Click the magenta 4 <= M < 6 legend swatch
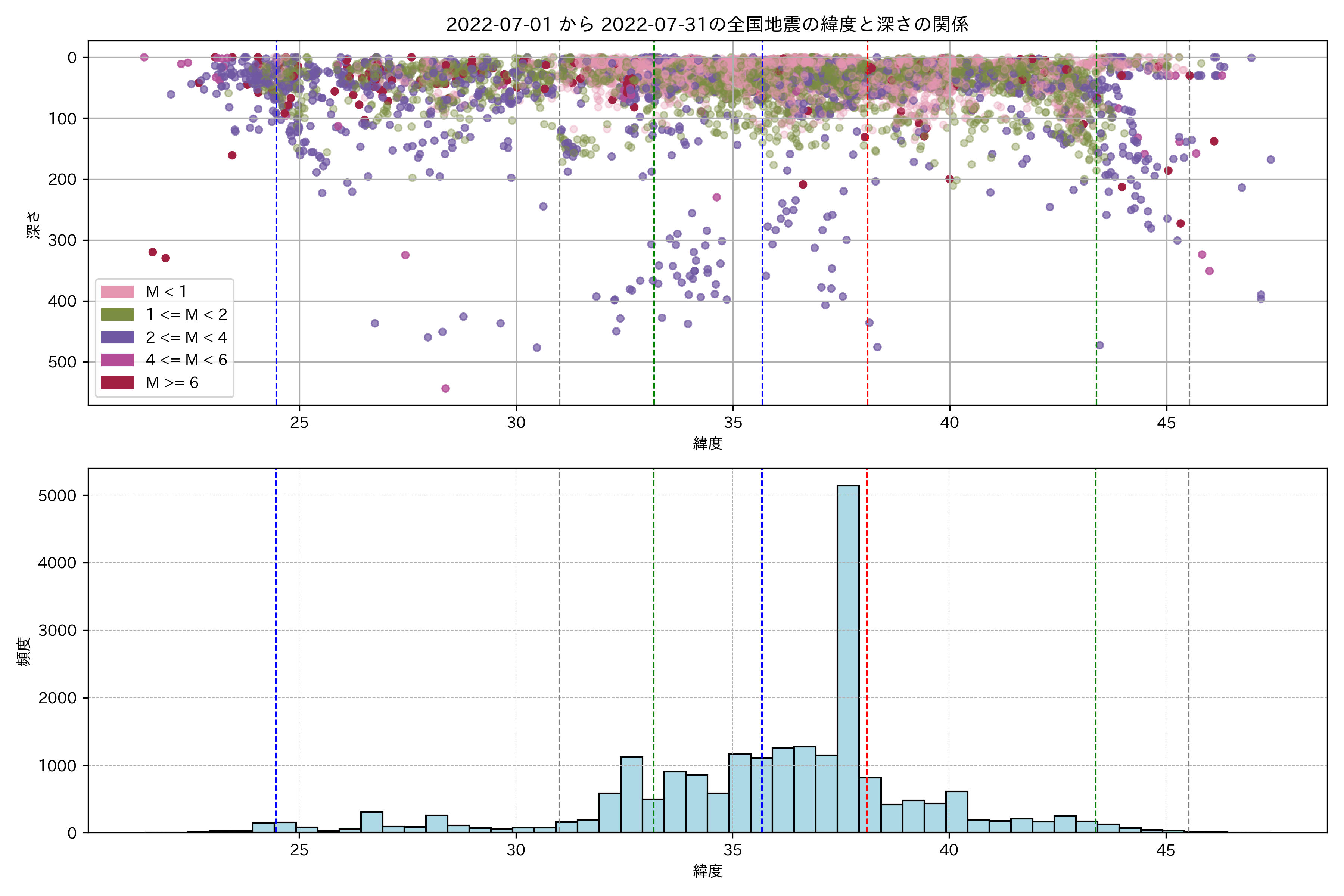The height and width of the screenshot is (896, 1344). 117,360
